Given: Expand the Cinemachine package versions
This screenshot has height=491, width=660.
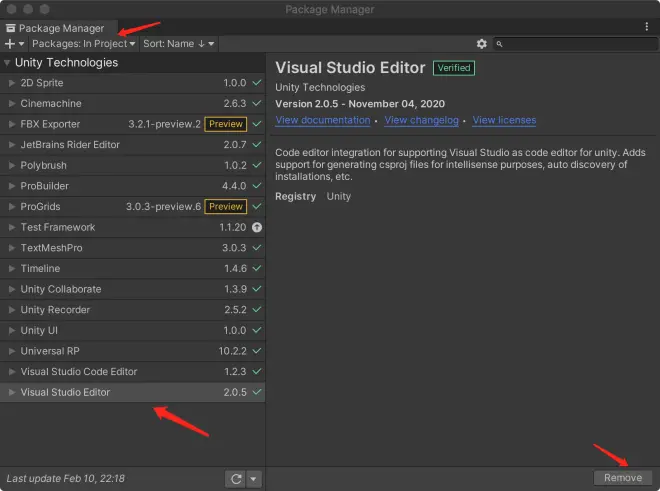Looking at the screenshot, I should [x=12, y=104].
